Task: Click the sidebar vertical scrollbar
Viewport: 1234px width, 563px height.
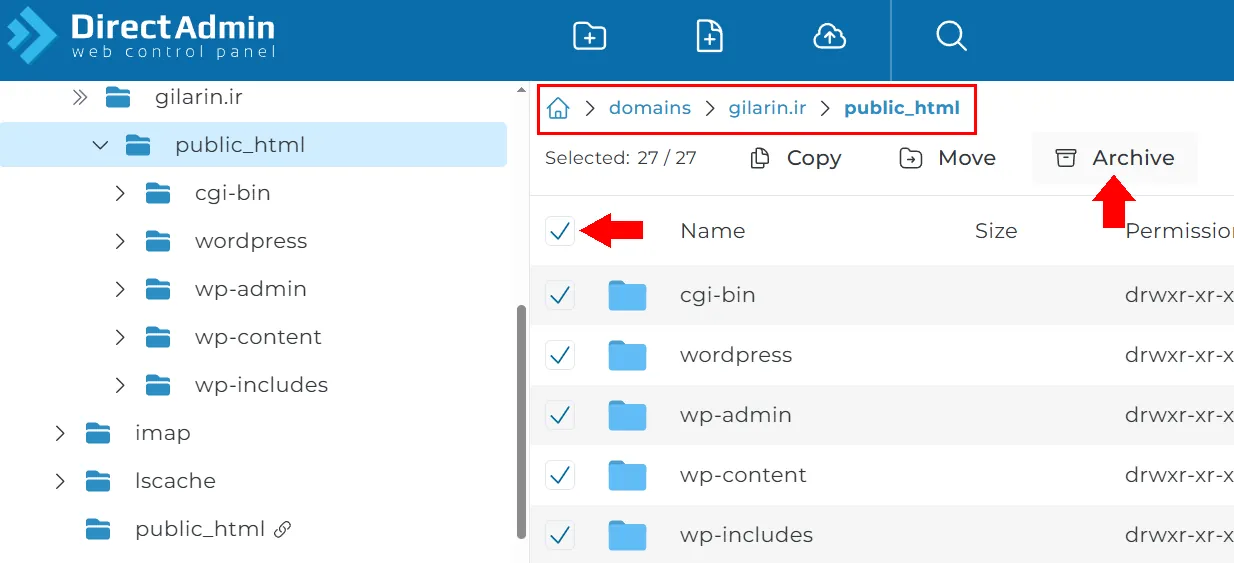Action: coord(520,421)
